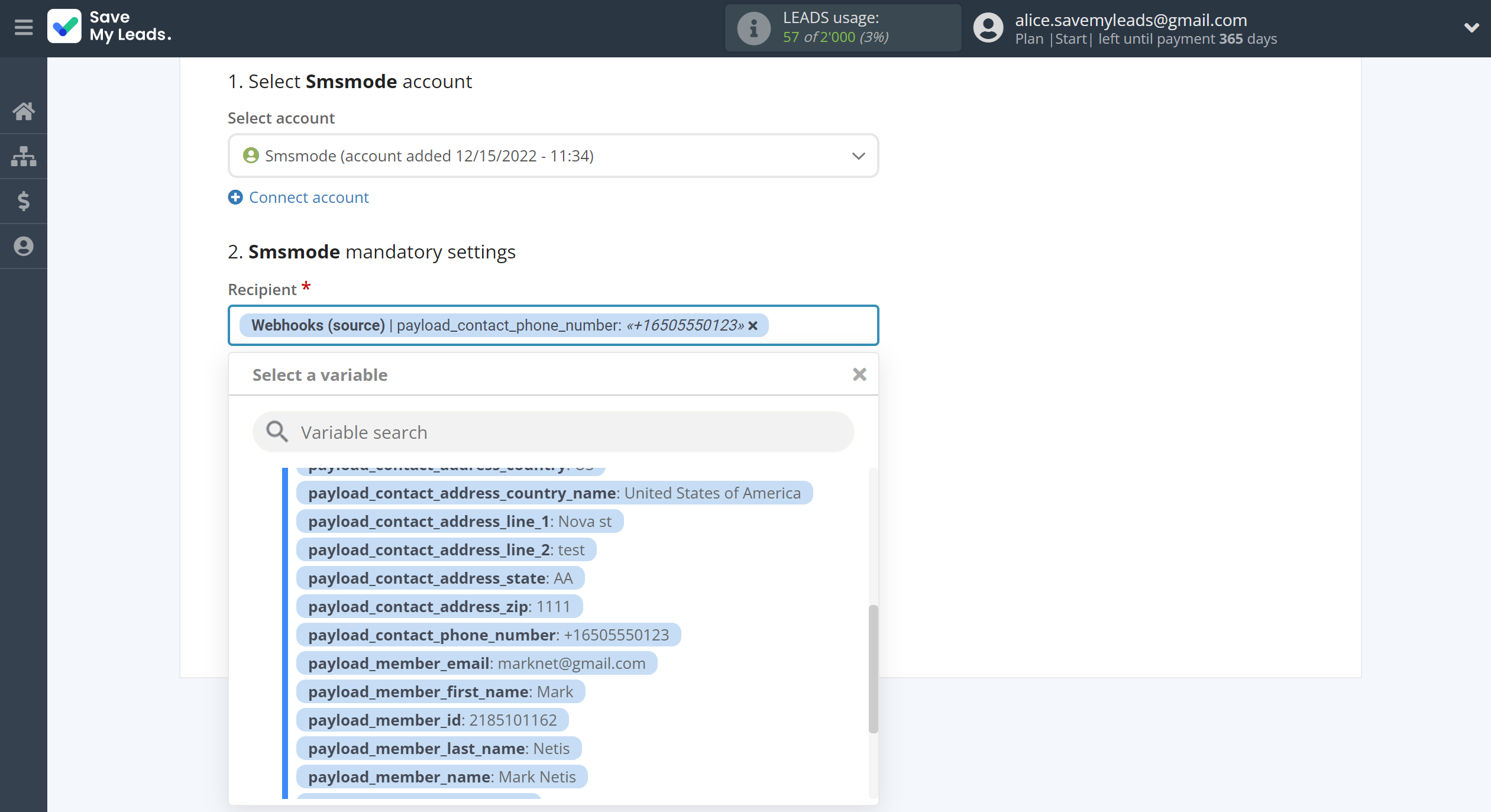Select payload_member_id variable
The width and height of the screenshot is (1491, 812).
tap(432, 720)
